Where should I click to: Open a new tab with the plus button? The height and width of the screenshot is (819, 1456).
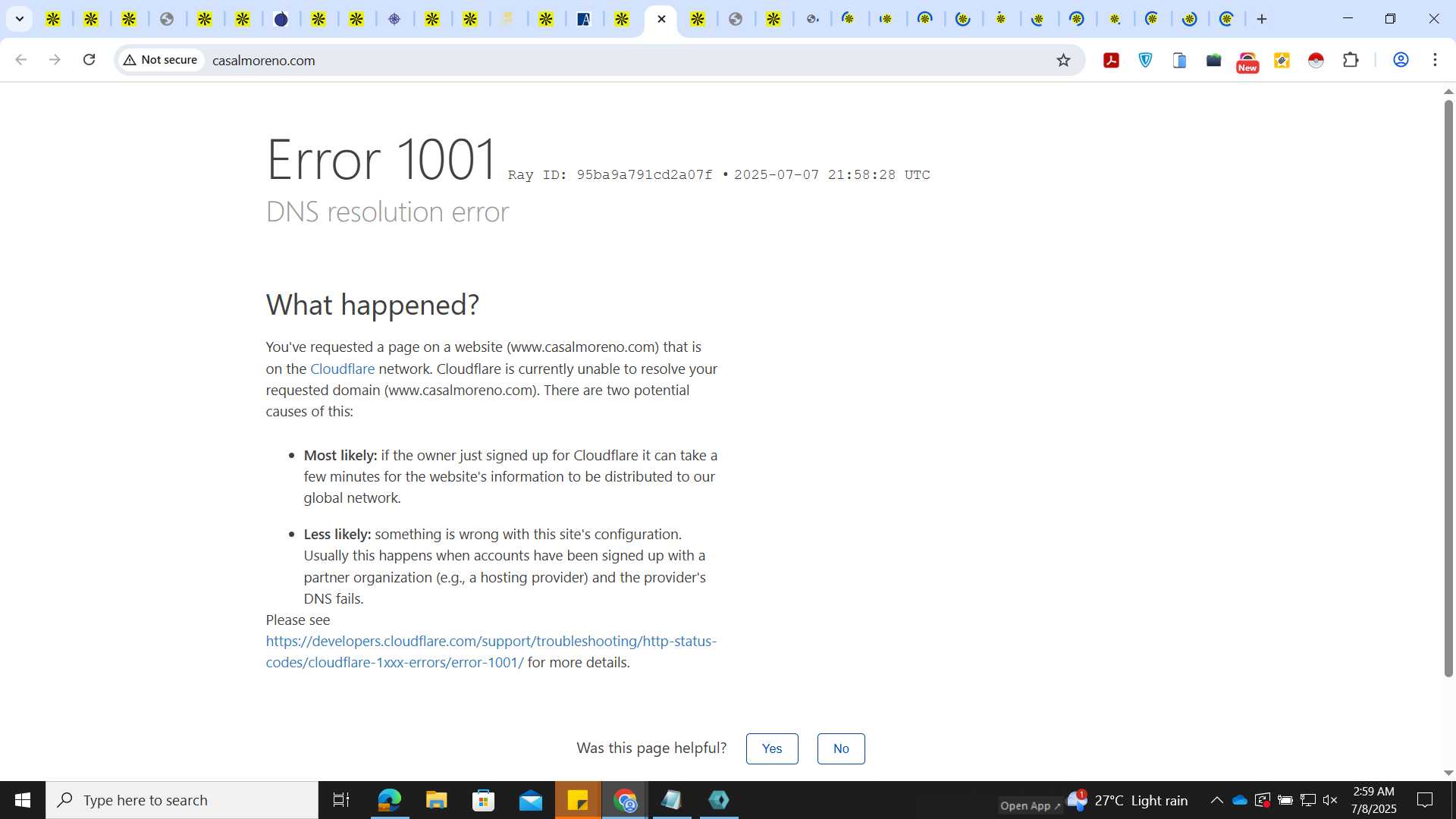point(1262,19)
